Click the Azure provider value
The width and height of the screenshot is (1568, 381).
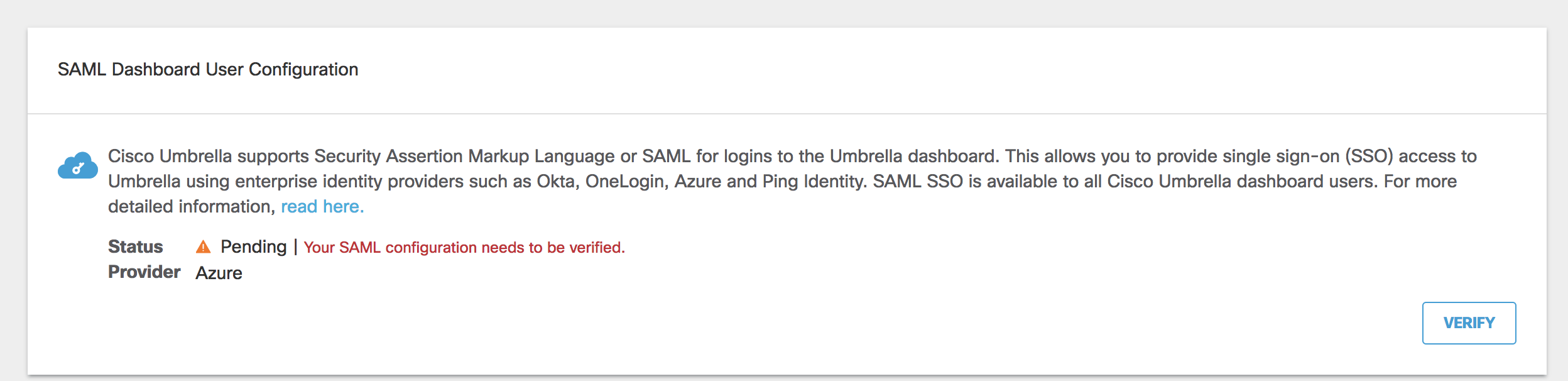219,273
